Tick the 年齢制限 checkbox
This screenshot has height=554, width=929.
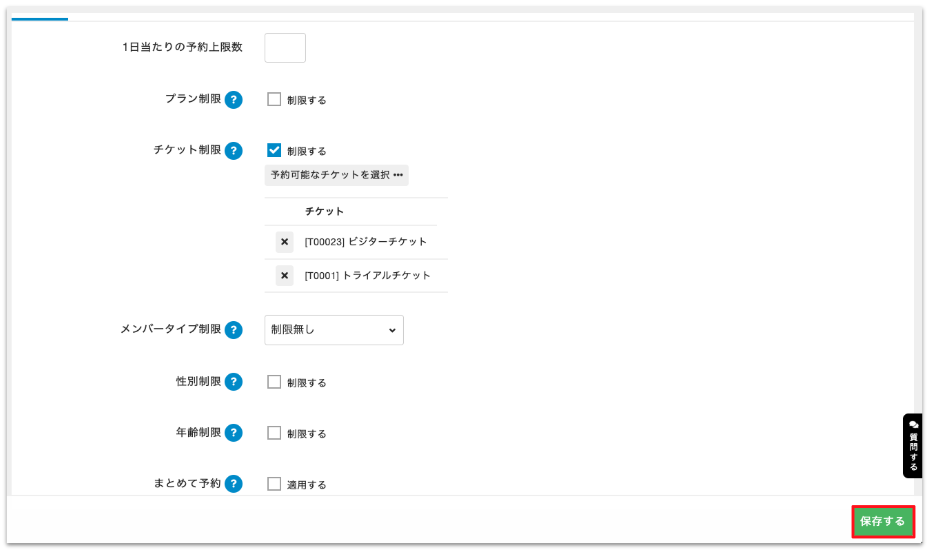[274, 433]
